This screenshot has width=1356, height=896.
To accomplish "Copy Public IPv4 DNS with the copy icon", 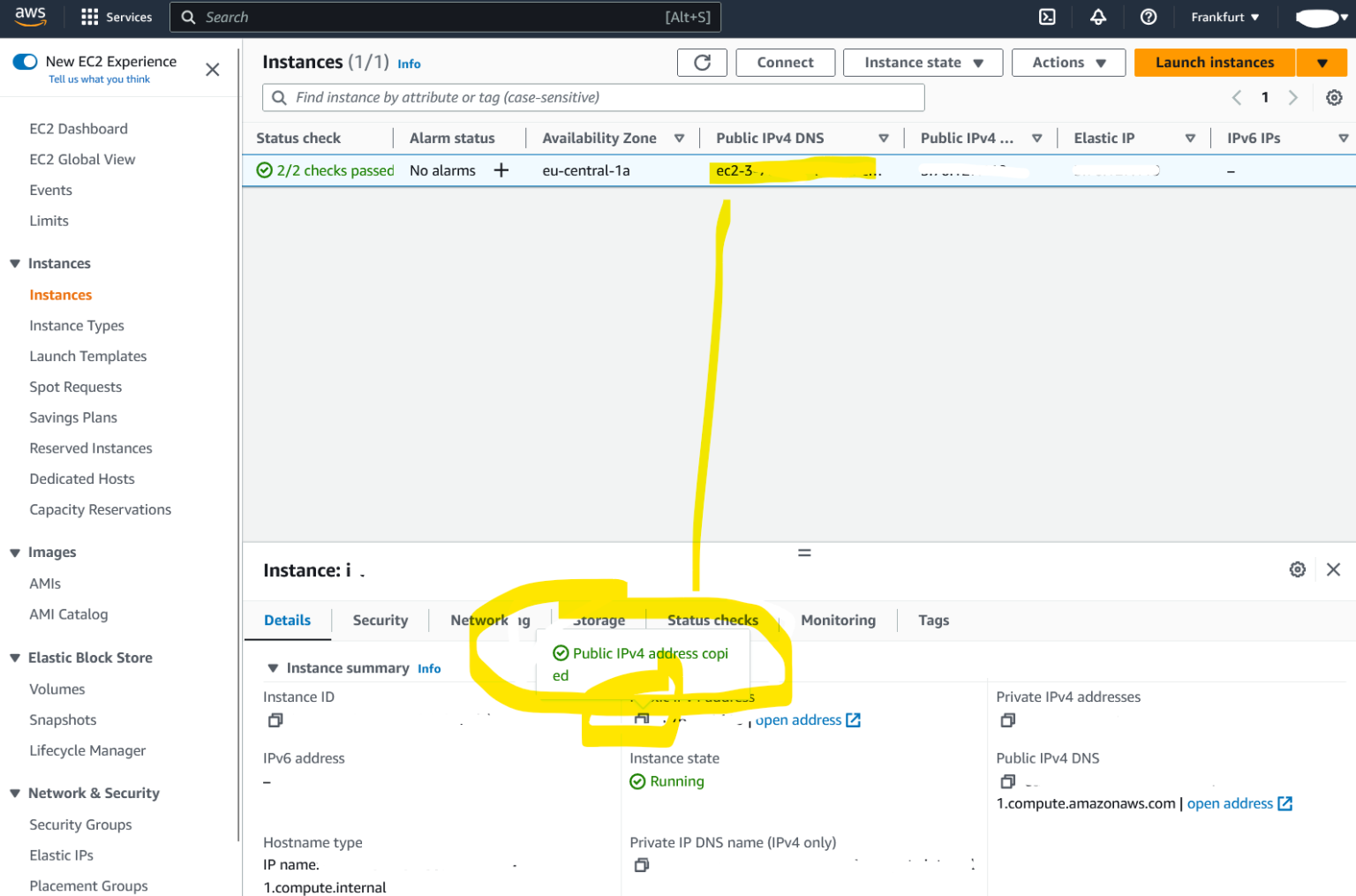I will pos(1007,781).
